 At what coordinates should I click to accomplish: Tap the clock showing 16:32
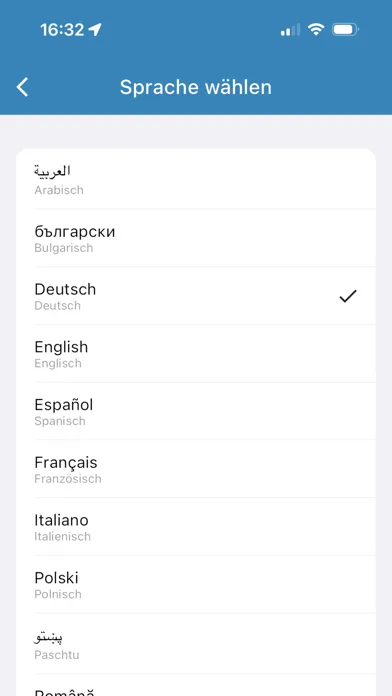click(x=62, y=30)
